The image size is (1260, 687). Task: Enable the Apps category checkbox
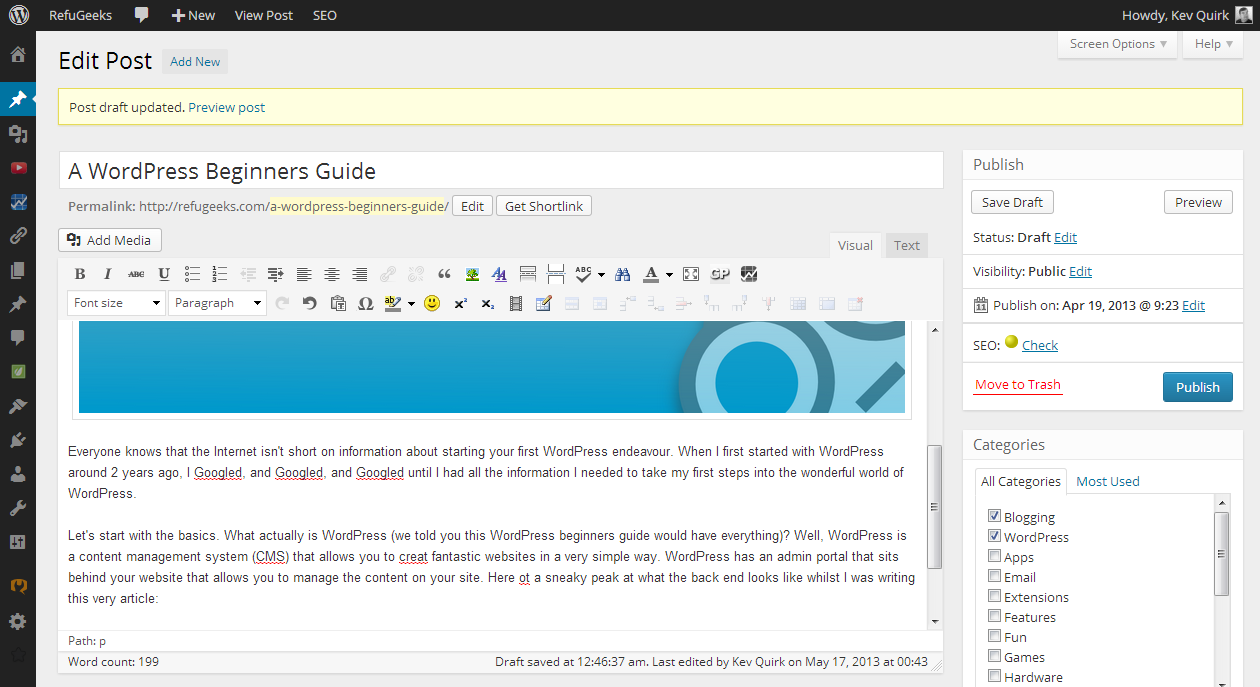pyautogui.click(x=994, y=556)
